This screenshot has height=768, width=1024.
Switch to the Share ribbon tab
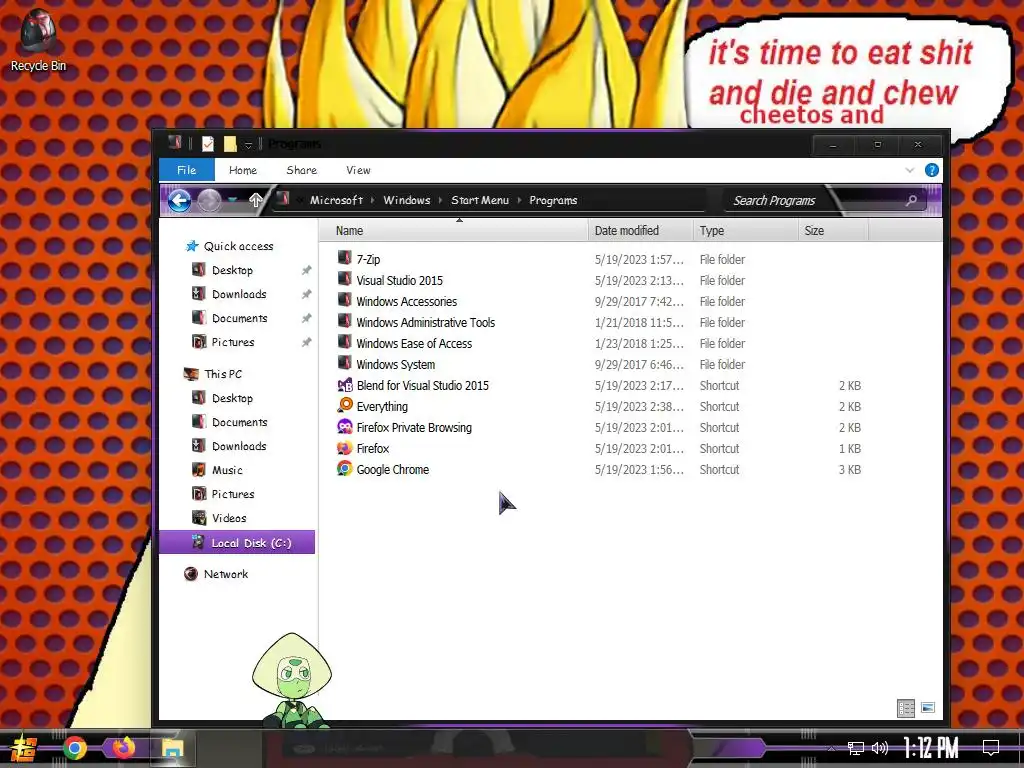302,170
